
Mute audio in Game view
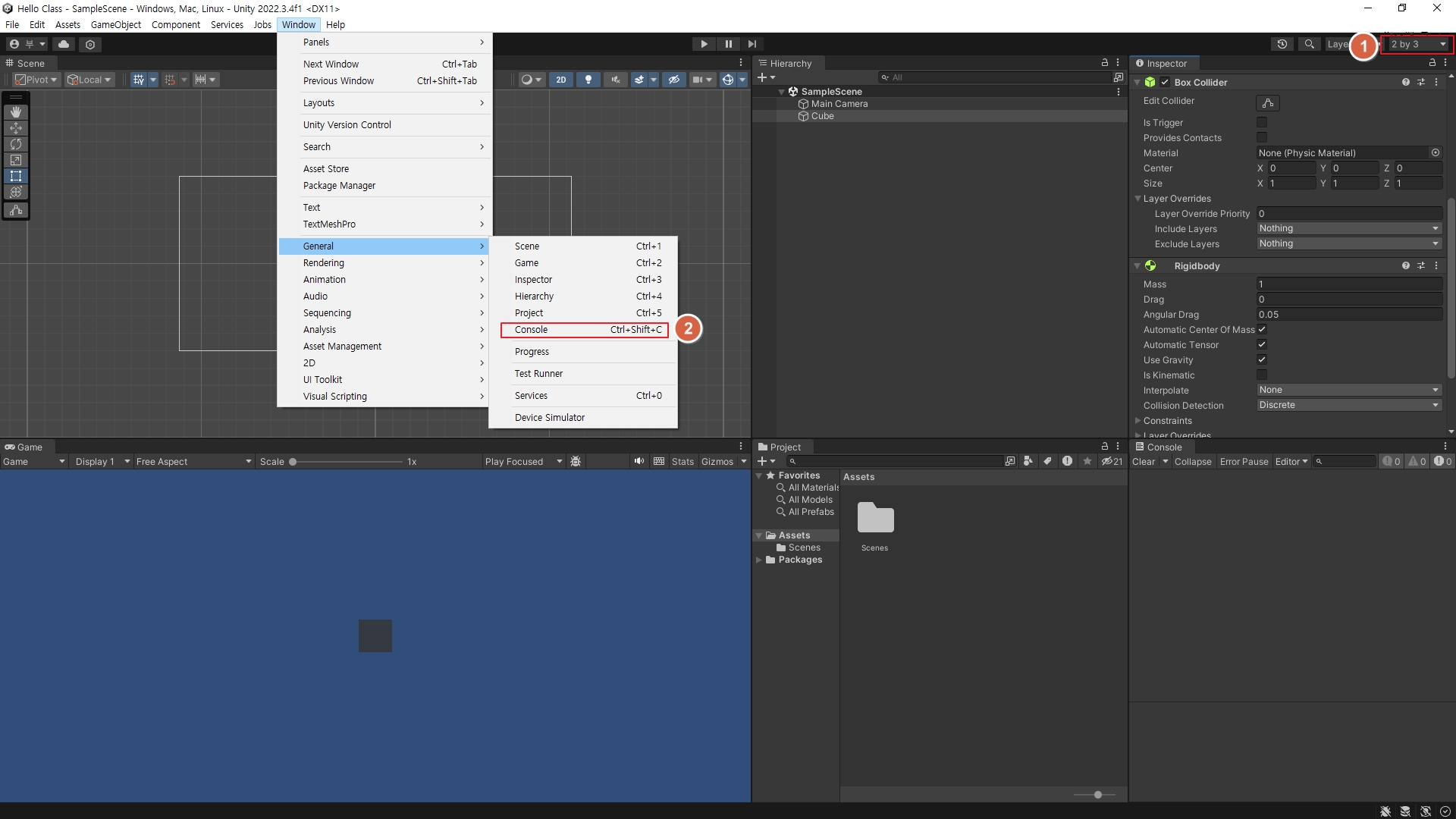(639, 461)
